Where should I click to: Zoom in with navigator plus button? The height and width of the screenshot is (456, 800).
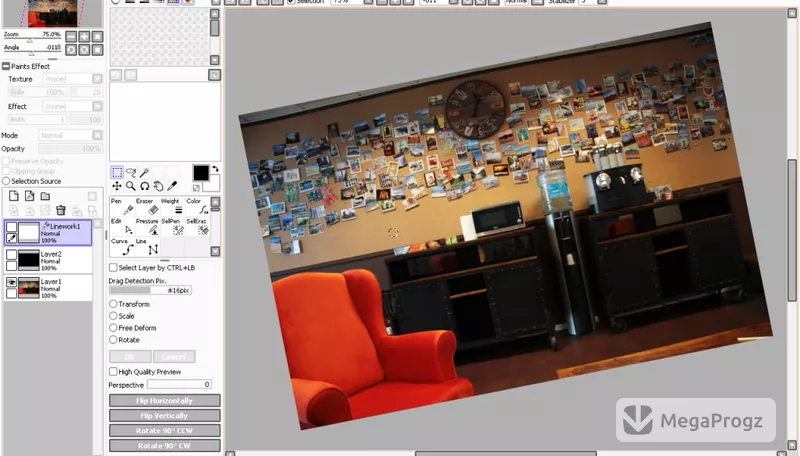[x=84, y=36]
